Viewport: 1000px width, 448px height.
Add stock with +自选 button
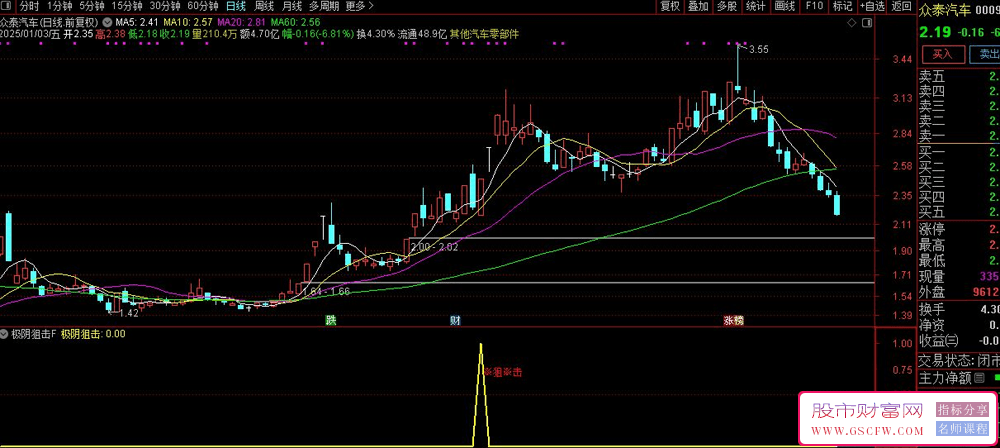click(x=872, y=6)
